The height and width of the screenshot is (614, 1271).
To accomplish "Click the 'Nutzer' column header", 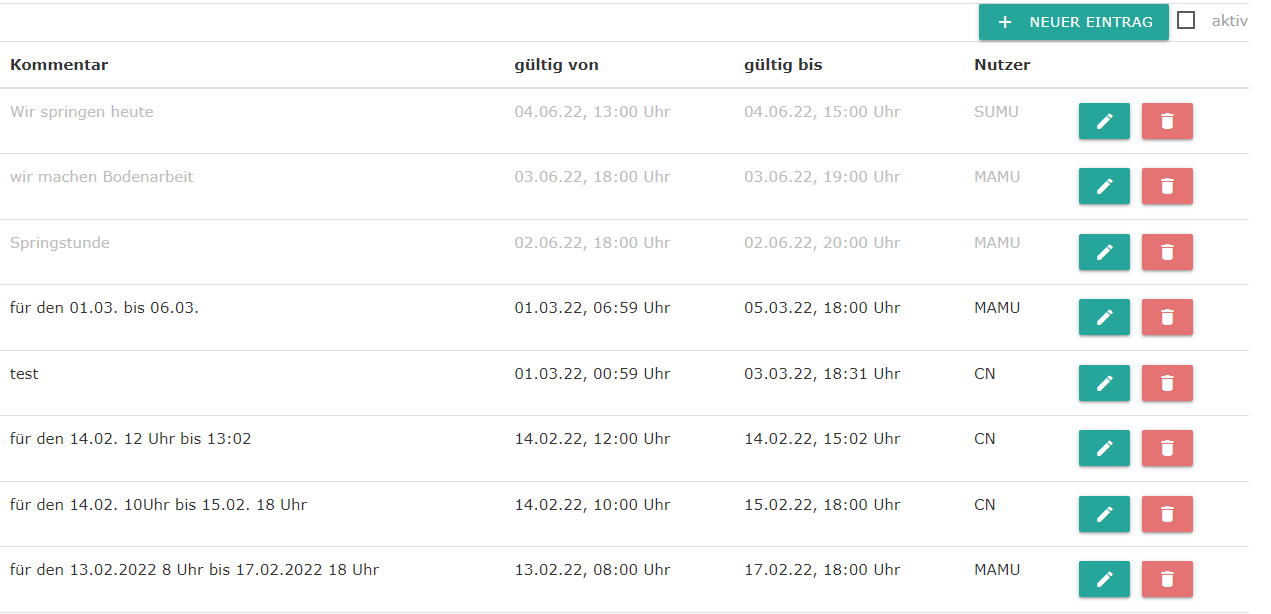I will click(x=1002, y=65).
